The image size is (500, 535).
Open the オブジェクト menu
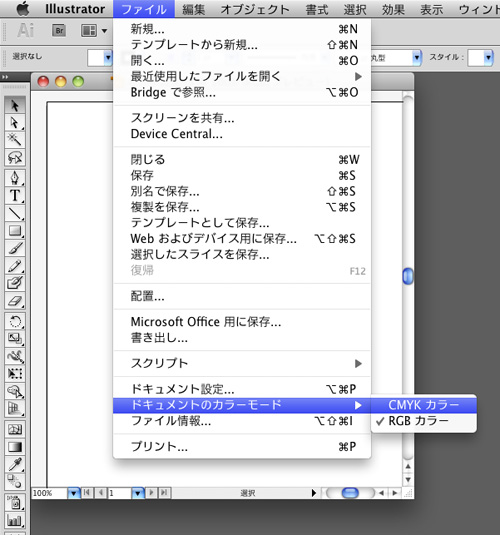click(x=255, y=9)
